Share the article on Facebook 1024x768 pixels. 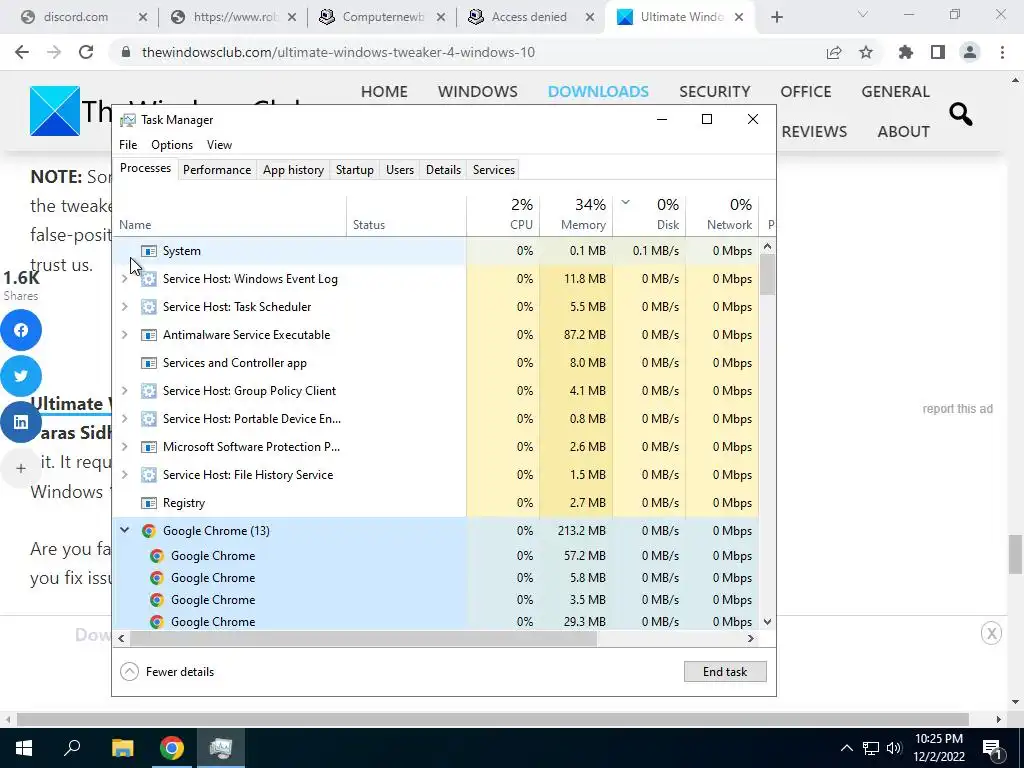coord(21,330)
